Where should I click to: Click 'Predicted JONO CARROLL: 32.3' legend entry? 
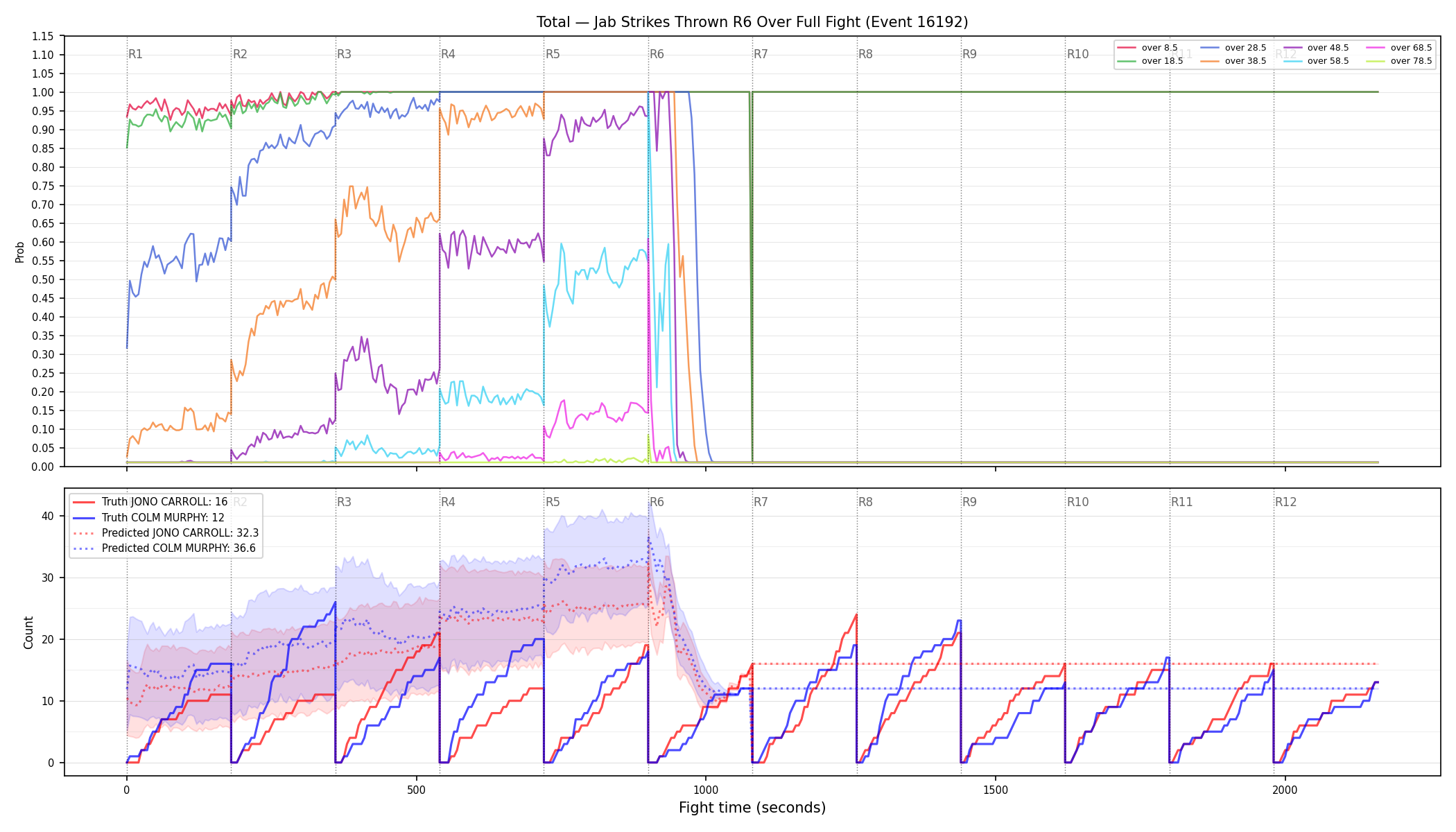[x=180, y=532]
